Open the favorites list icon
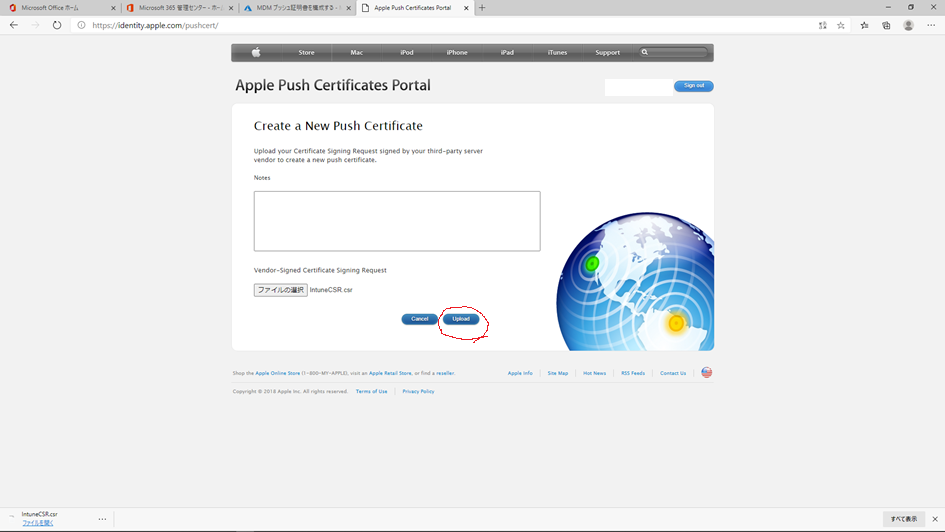 [x=864, y=25]
